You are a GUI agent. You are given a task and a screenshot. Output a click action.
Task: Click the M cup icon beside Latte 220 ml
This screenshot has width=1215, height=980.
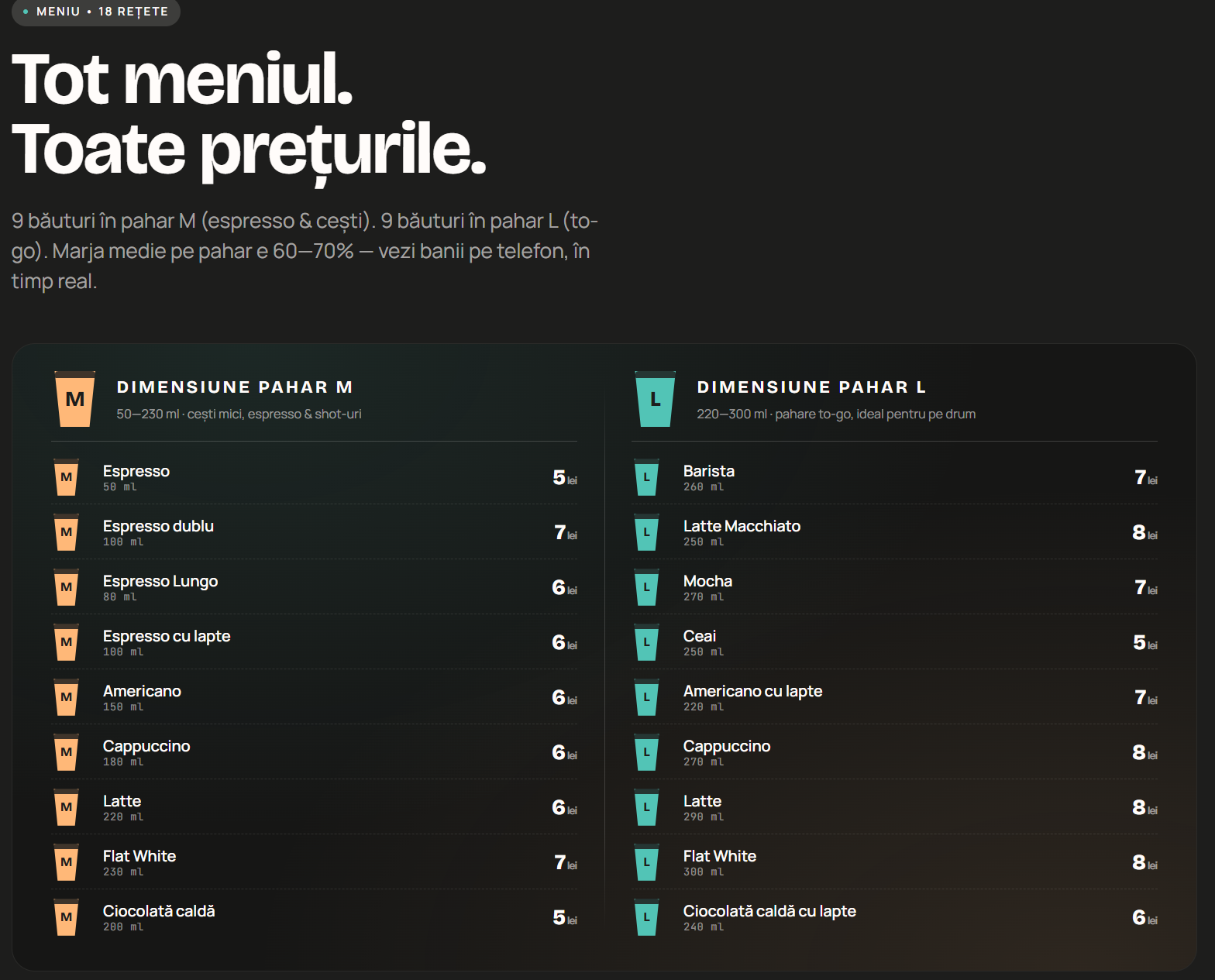point(67,807)
